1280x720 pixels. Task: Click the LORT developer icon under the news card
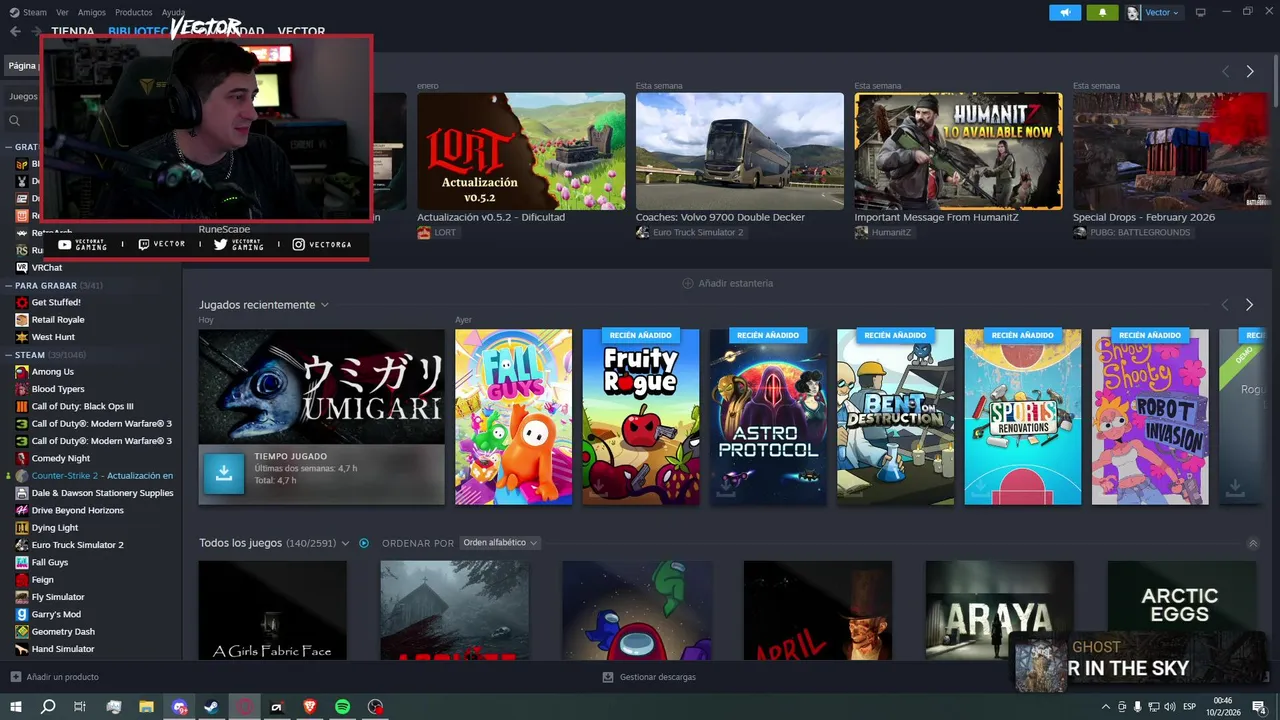[424, 232]
